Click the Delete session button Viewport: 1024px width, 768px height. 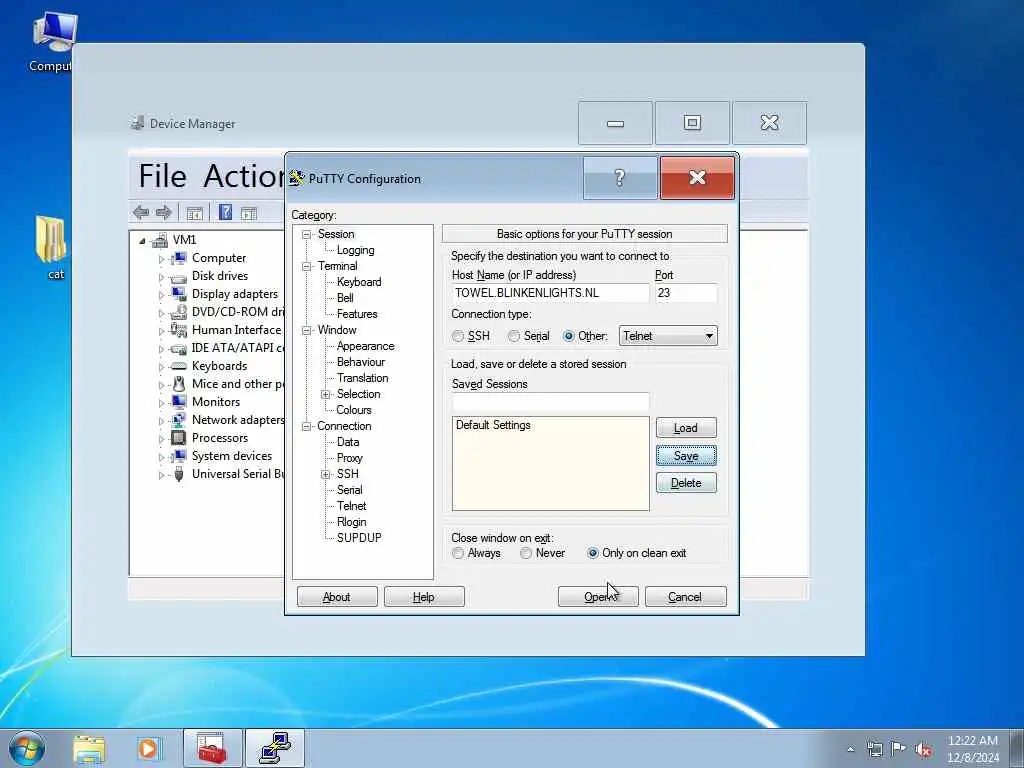tap(686, 483)
